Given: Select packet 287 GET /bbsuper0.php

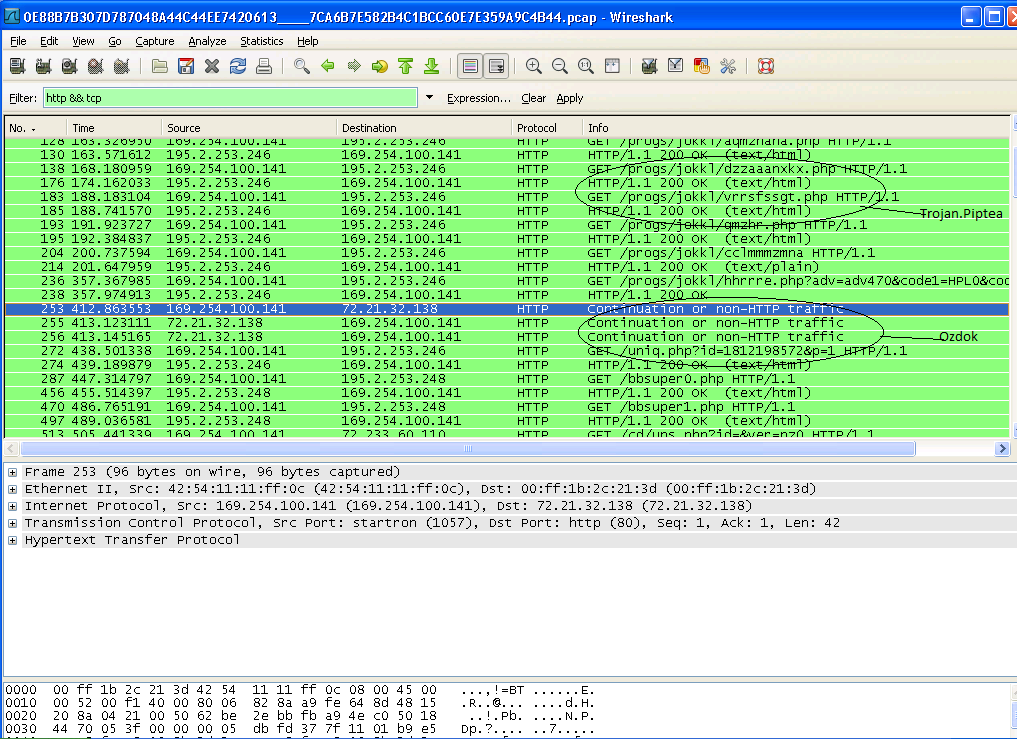Looking at the screenshot, I should tap(507, 379).
